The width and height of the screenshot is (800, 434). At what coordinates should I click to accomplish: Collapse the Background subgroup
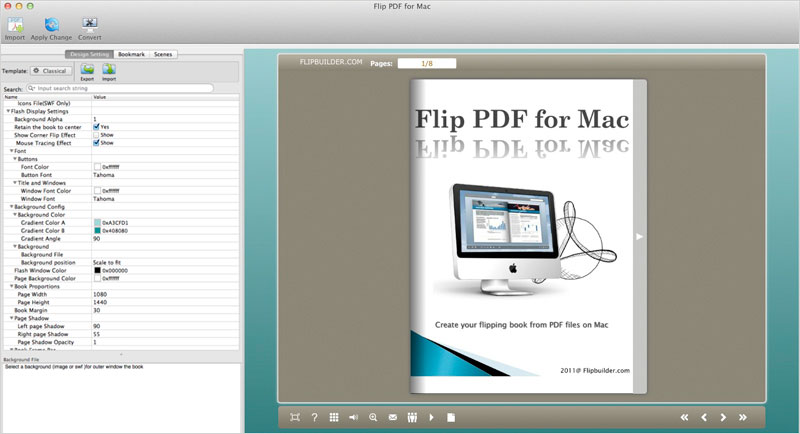tap(15, 246)
